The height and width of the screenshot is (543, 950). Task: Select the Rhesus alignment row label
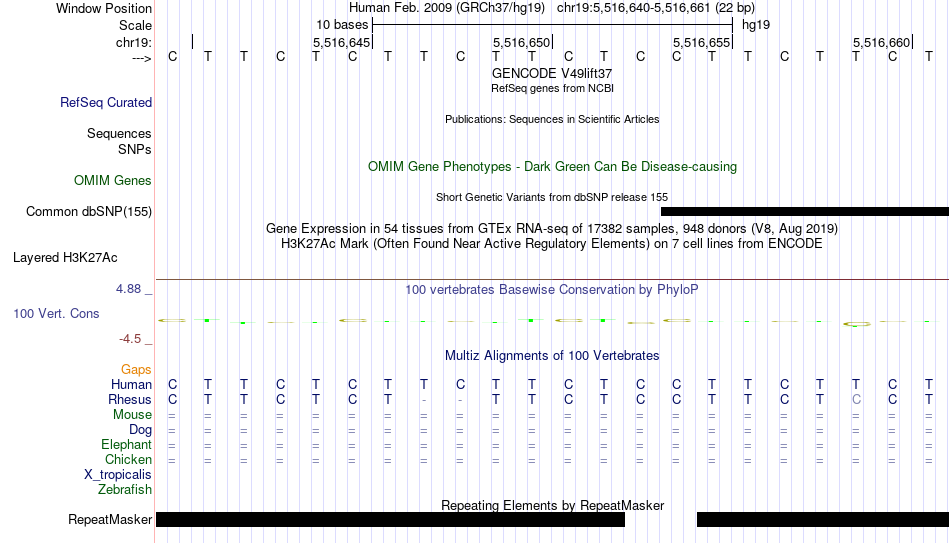[x=130, y=399]
